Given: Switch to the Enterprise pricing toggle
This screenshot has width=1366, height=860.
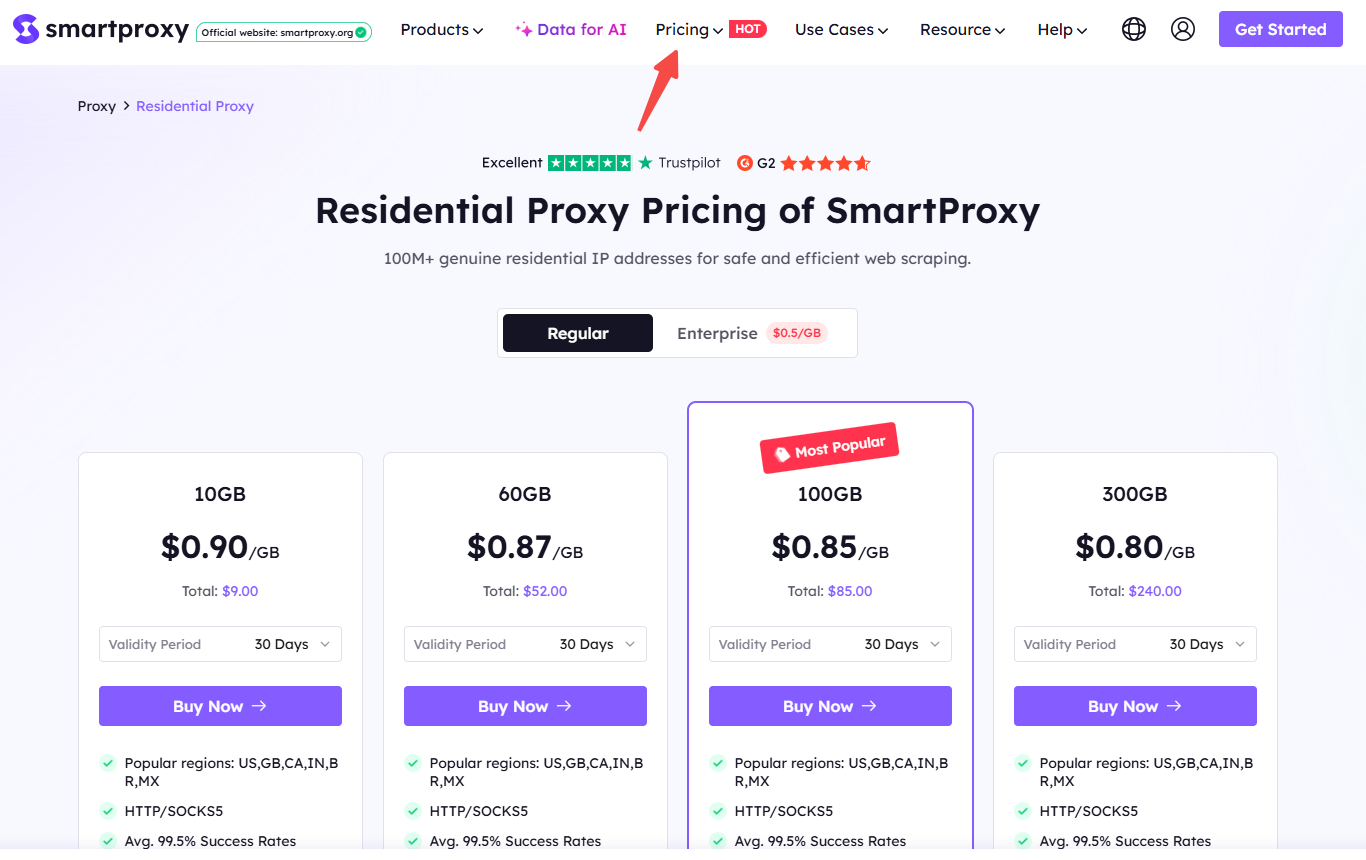Looking at the screenshot, I should tap(752, 333).
